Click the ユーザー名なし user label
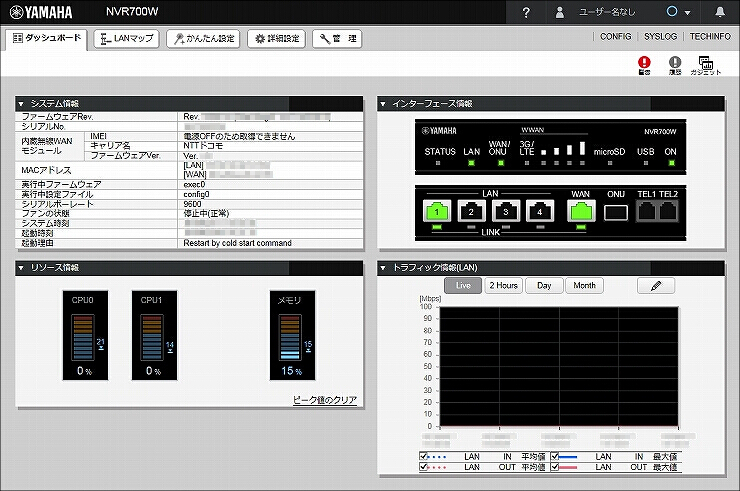Image resolution: width=740 pixels, height=491 pixels. (x=607, y=12)
